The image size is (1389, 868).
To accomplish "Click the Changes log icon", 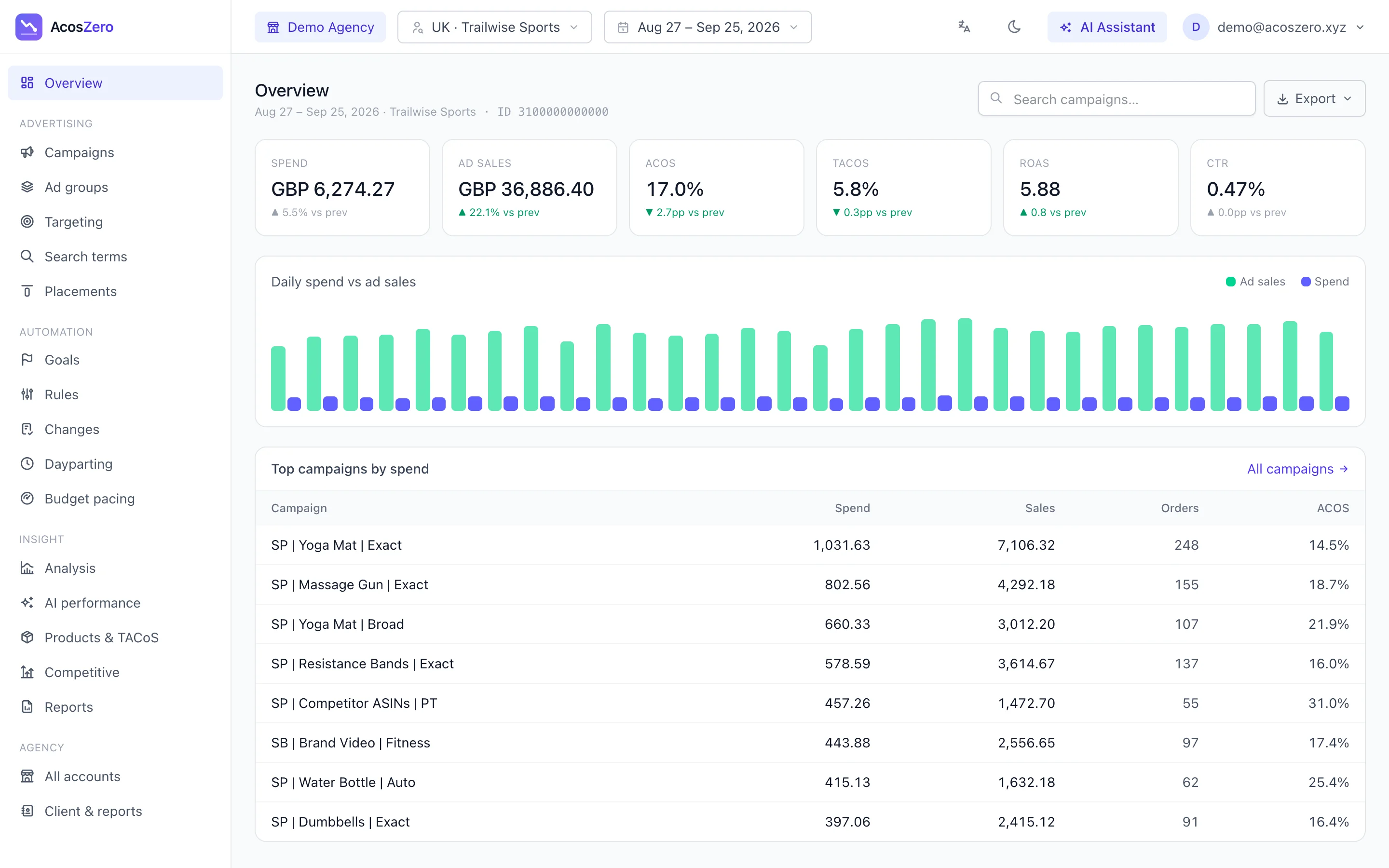I will pyautogui.click(x=27, y=429).
